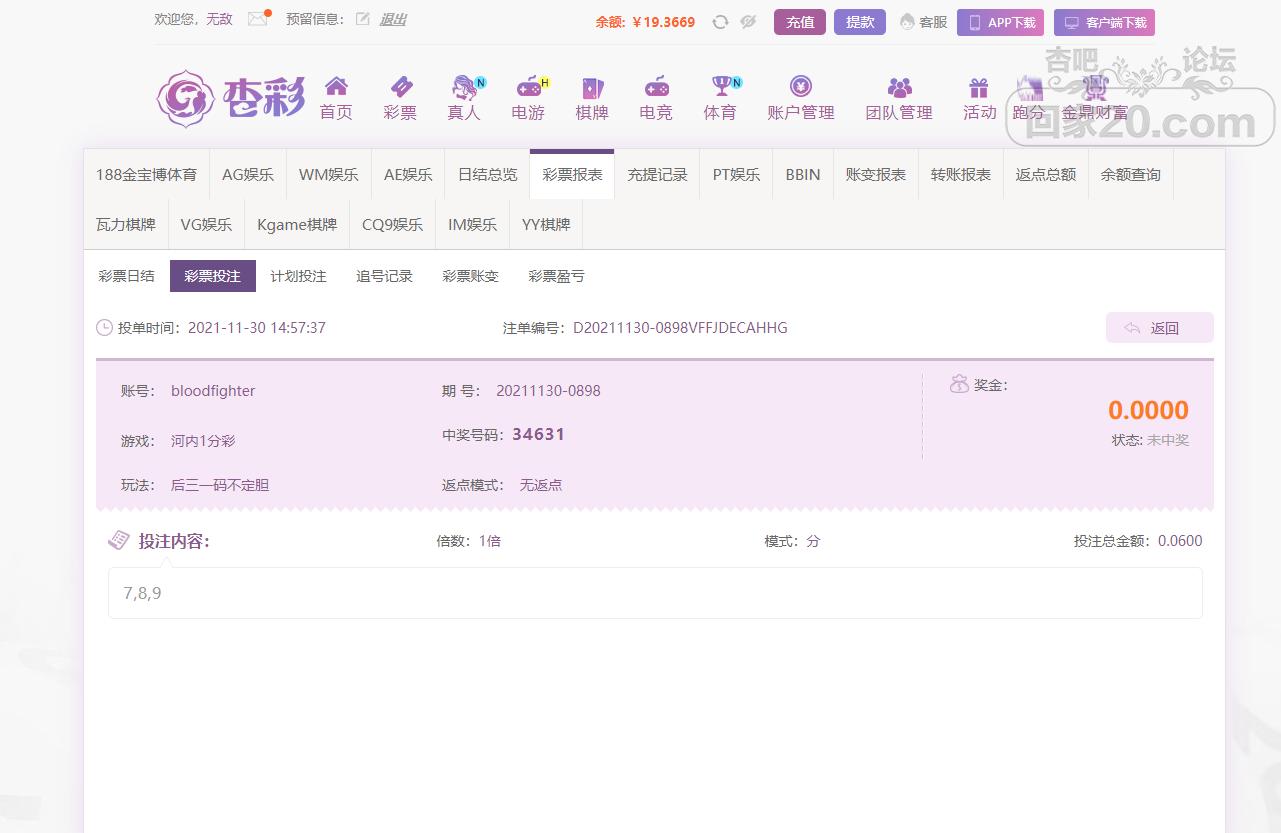Viewport: 1281px width, 833px height.
Task: Open the Kgame棋牌 tab
Action: 297,224
